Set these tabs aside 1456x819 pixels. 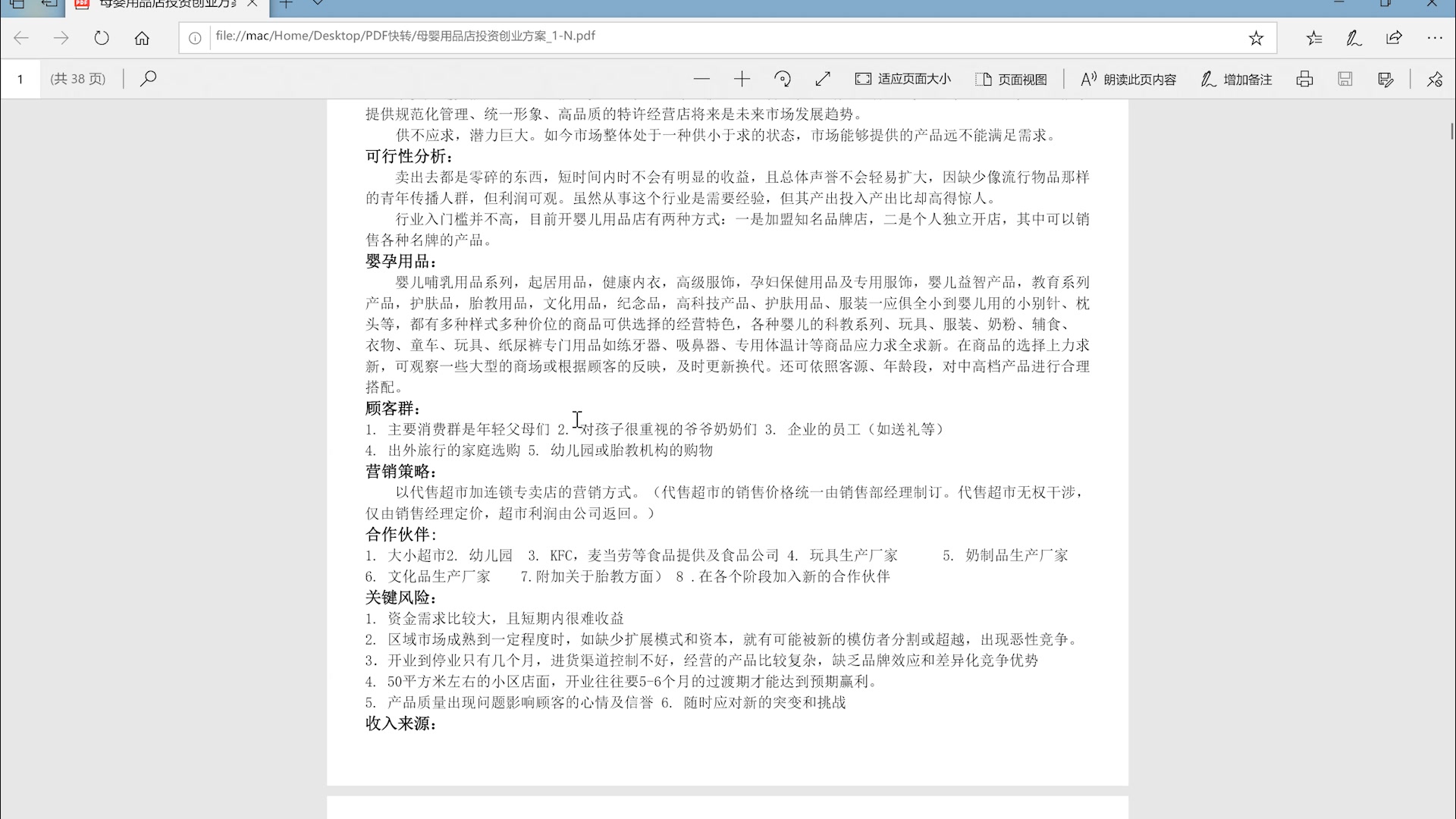[49, 5]
